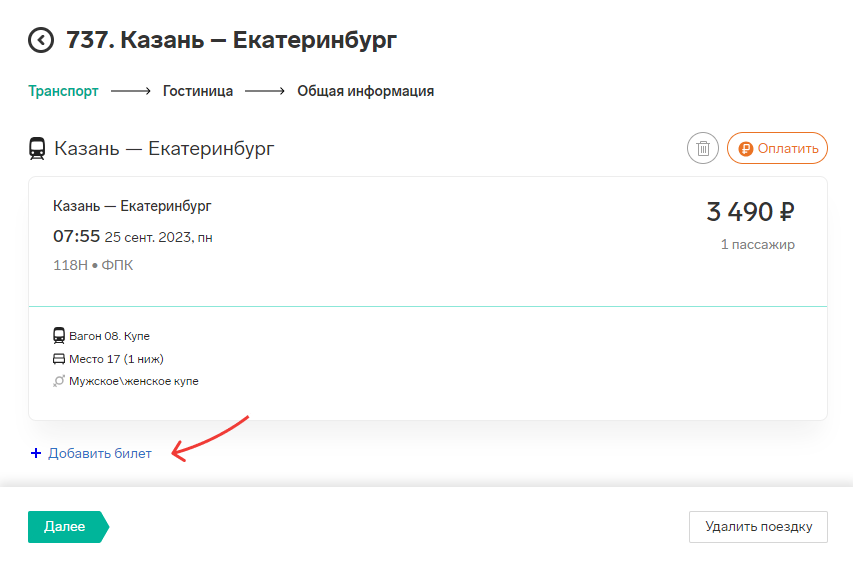Click the berth icon next to Место 17
Screen dimensions: 853x566
[x=59, y=359]
